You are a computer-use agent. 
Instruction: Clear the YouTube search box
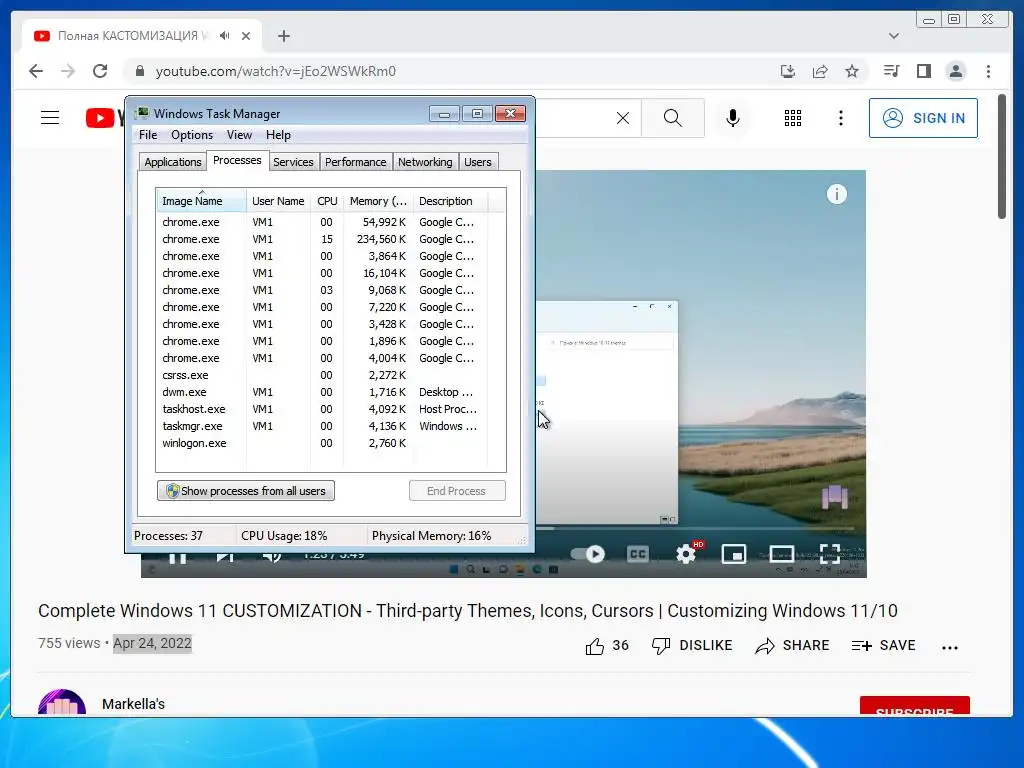(x=623, y=118)
